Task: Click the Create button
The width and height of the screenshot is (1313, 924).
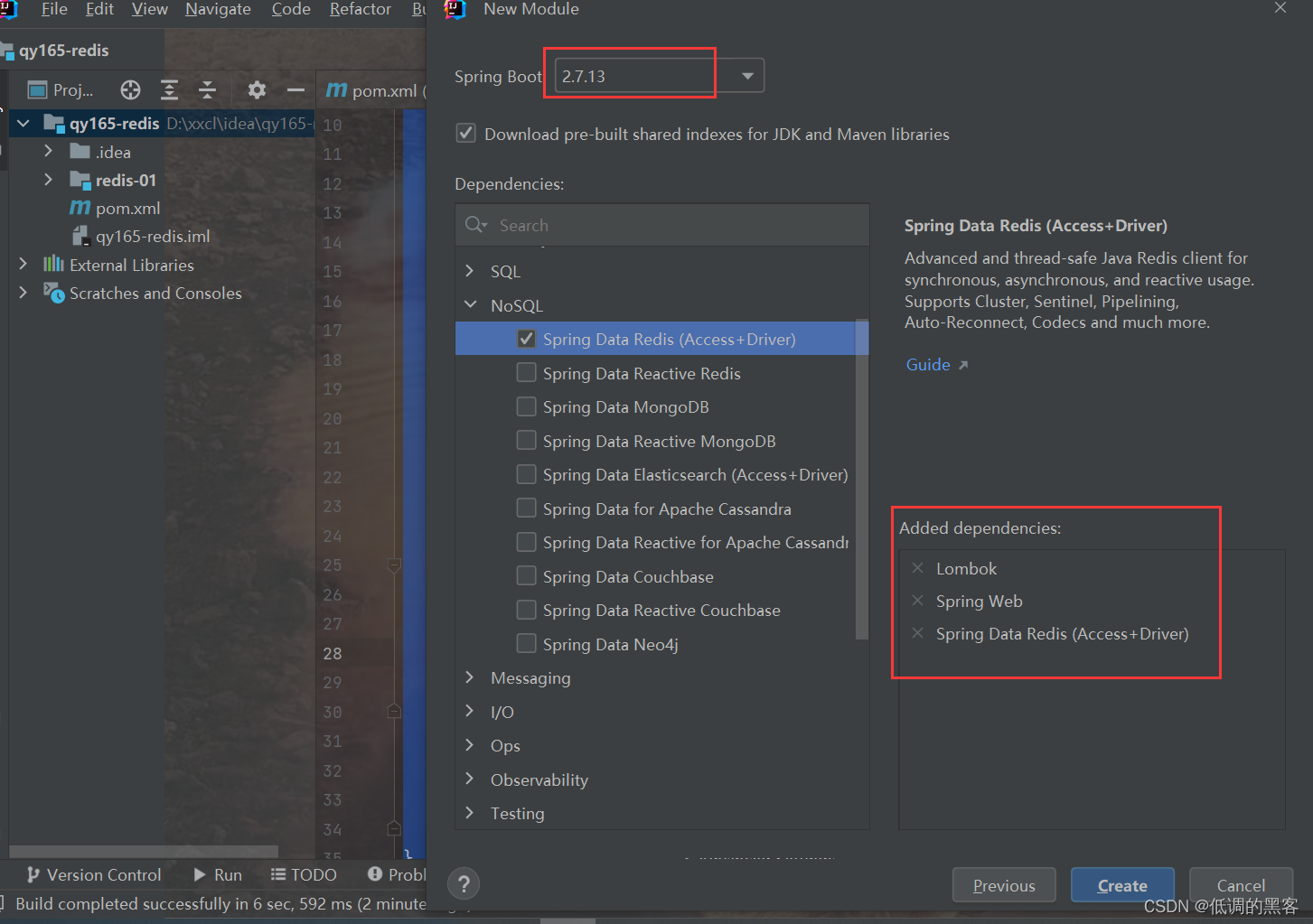Action: pos(1122,885)
